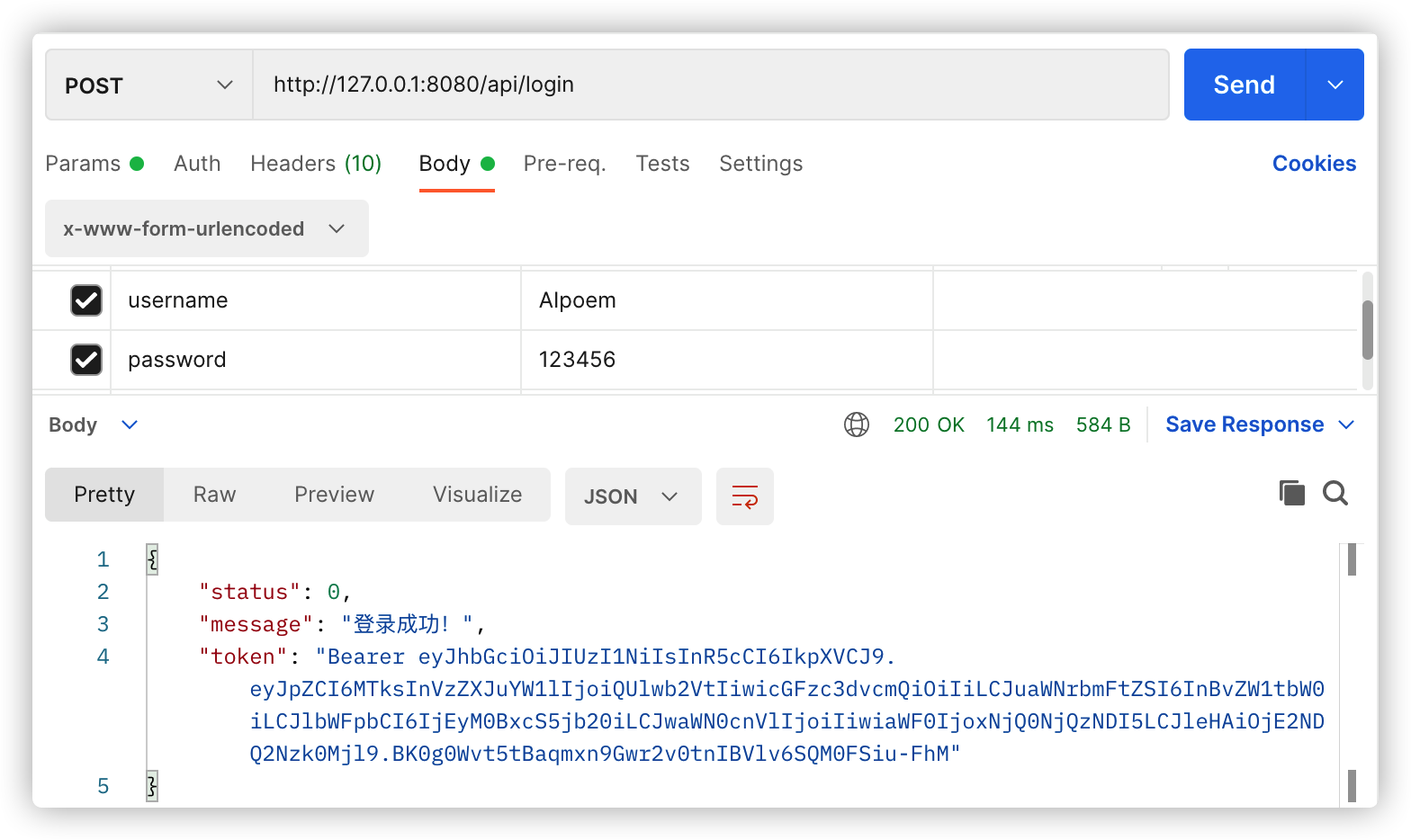Viewport: 1411px width, 840px height.
Task: Open the Cookies link
Action: (x=1314, y=164)
